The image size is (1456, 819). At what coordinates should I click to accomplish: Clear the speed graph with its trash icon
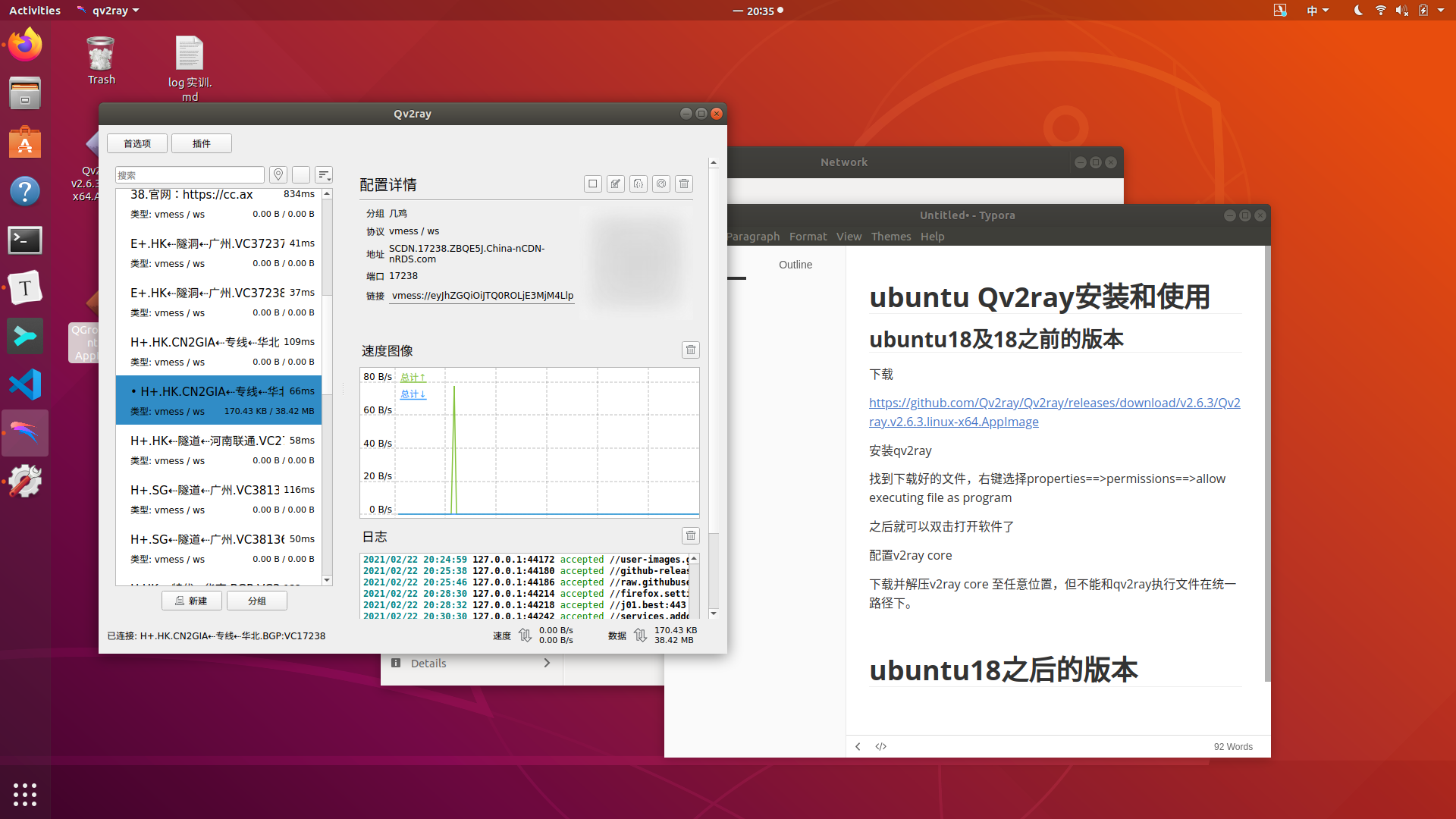[x=690, y=350]
